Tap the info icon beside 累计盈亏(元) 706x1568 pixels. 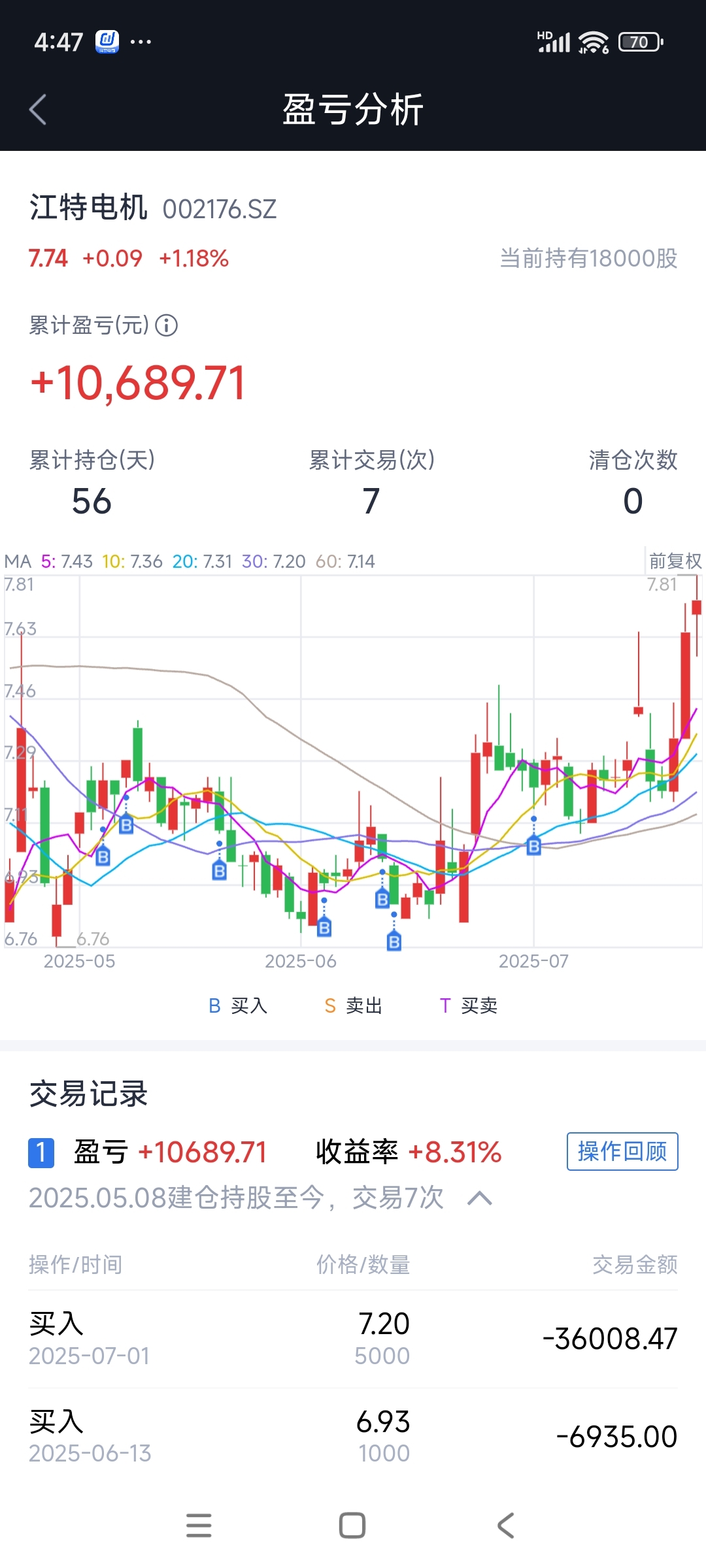(x=167, y=325)
